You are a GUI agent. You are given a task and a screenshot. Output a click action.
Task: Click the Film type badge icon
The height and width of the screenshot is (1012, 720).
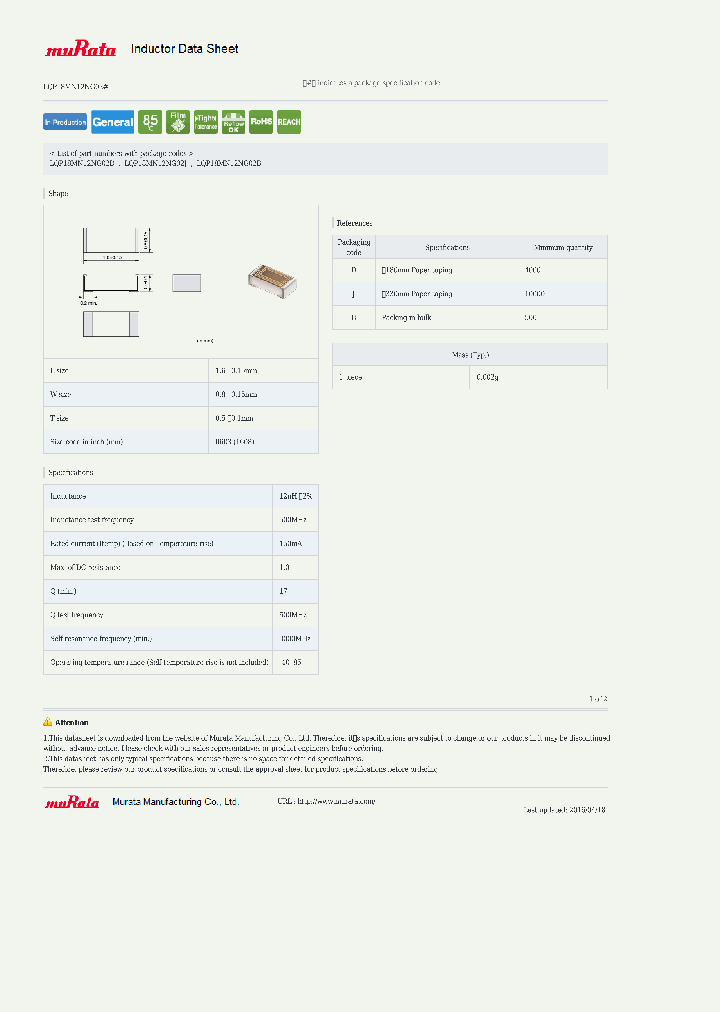click(178, 122)
